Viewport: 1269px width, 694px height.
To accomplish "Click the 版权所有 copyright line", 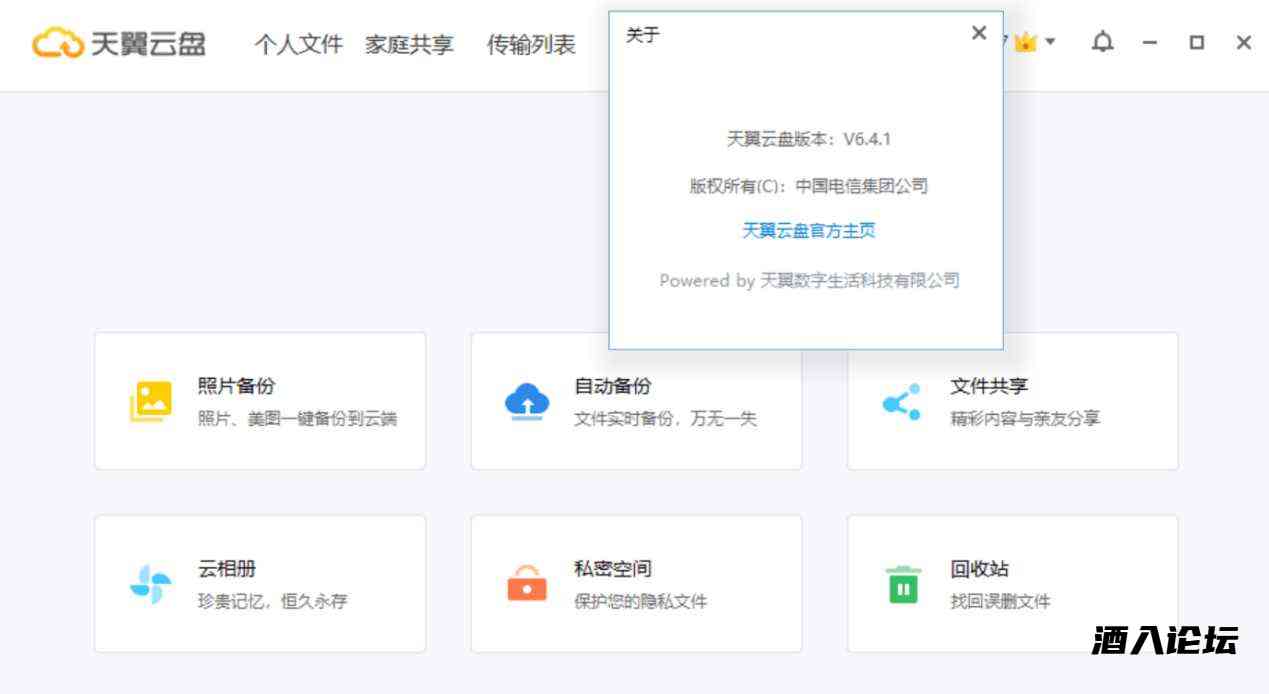I will [x=809, y=186].
